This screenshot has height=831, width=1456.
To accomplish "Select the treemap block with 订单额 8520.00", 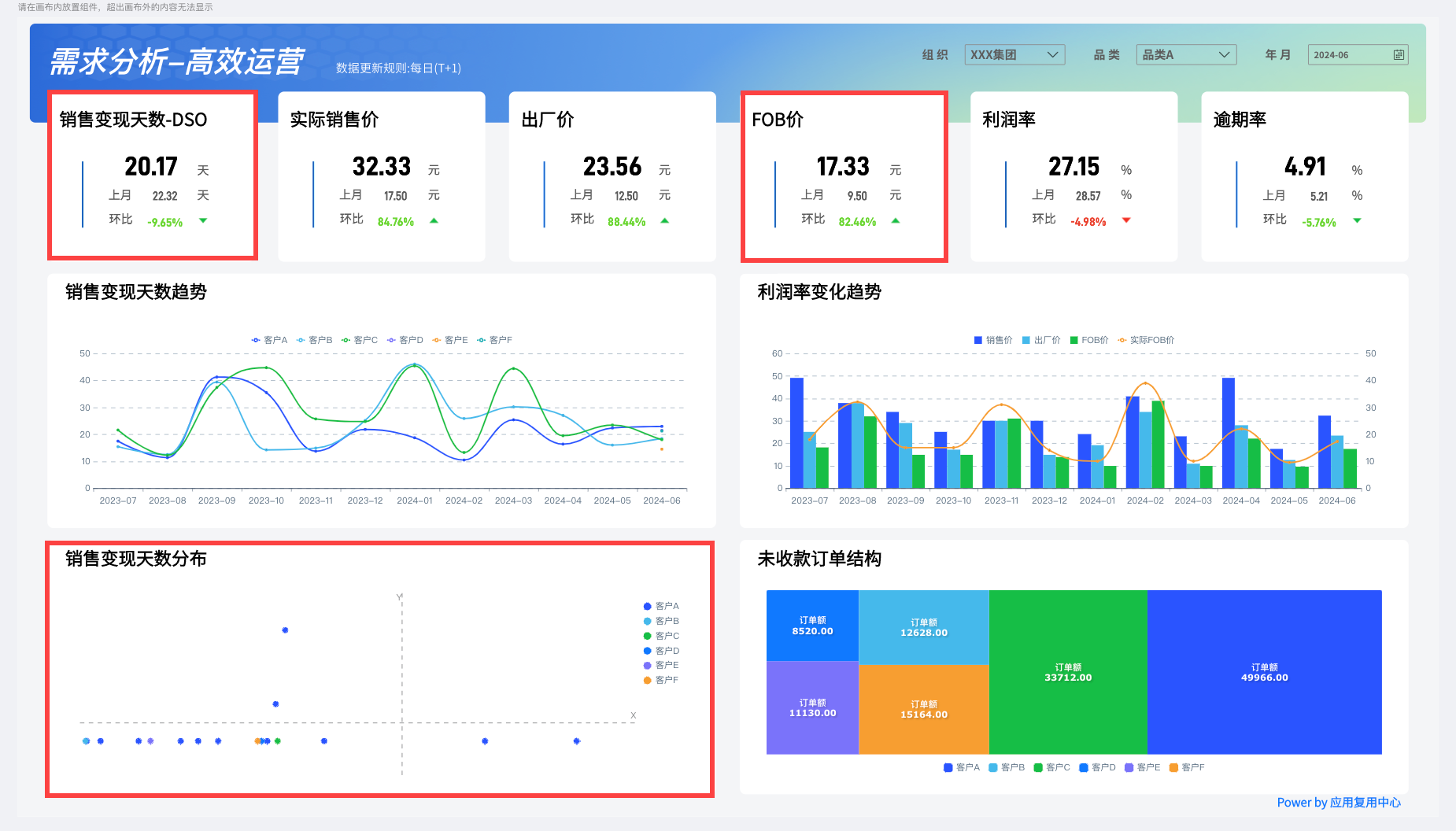I will point(812,626).
